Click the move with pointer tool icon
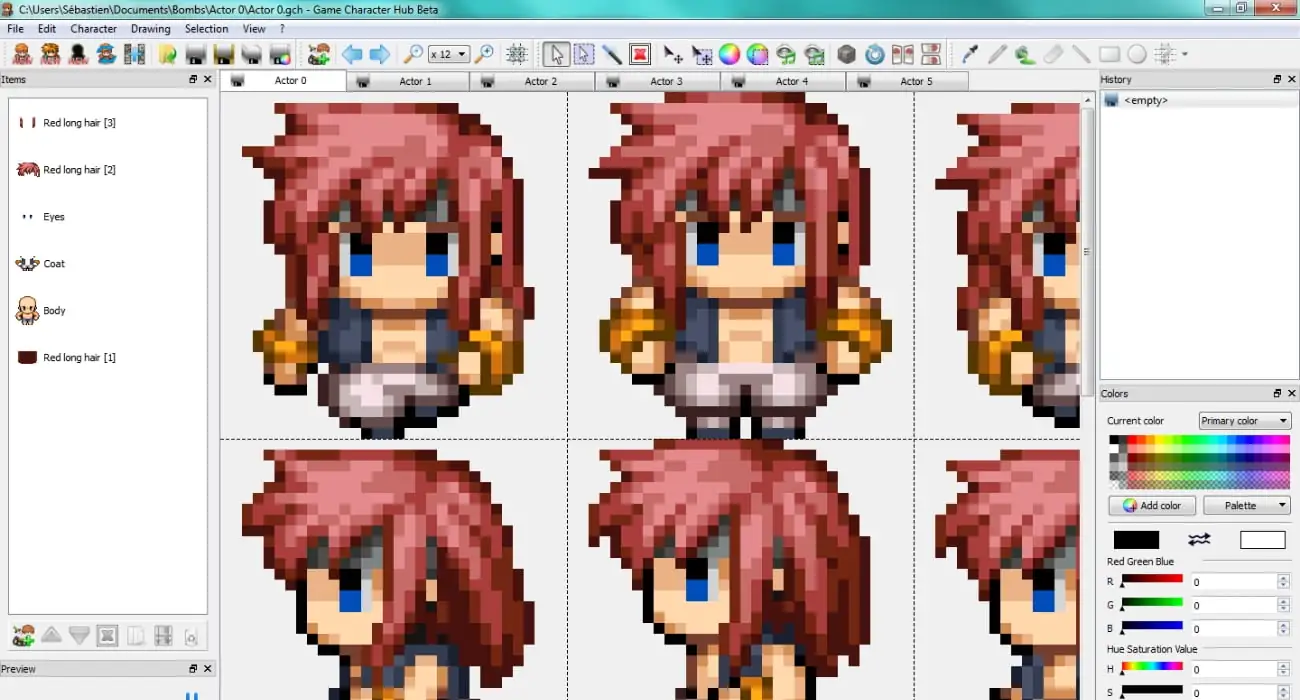The height and width of the screenshot is (700, 1300). 673,54
